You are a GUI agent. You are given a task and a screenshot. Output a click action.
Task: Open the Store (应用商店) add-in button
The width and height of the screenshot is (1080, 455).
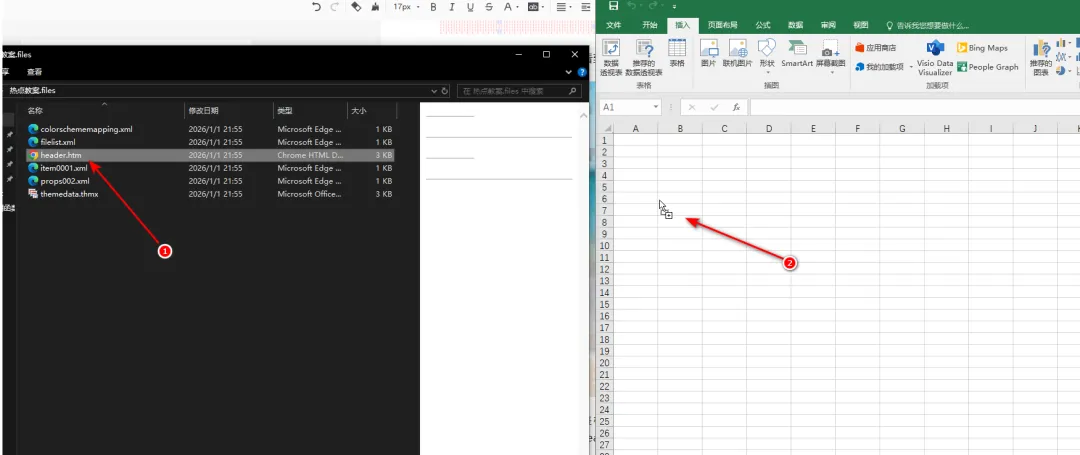(x=875, y=47)
